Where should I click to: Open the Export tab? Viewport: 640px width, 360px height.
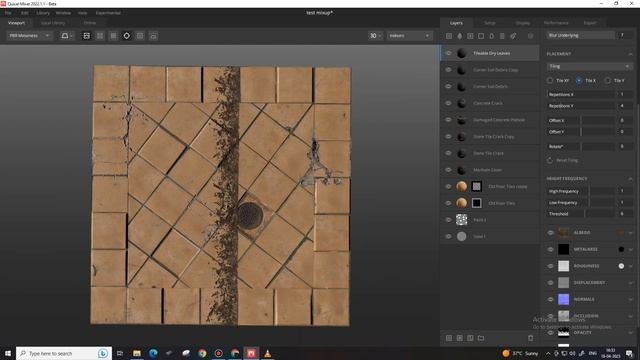[590, 23]
